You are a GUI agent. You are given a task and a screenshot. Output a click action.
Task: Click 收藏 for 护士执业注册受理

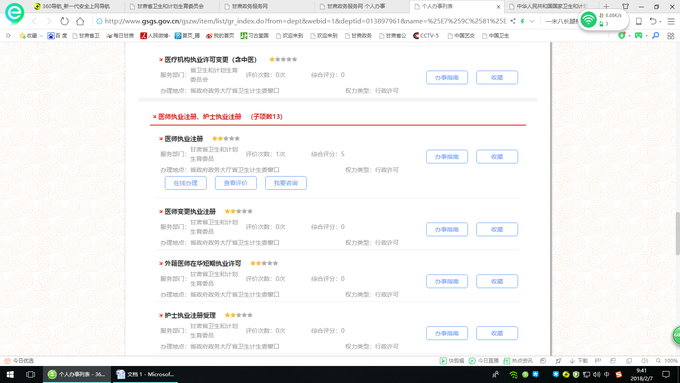point(497,333)
